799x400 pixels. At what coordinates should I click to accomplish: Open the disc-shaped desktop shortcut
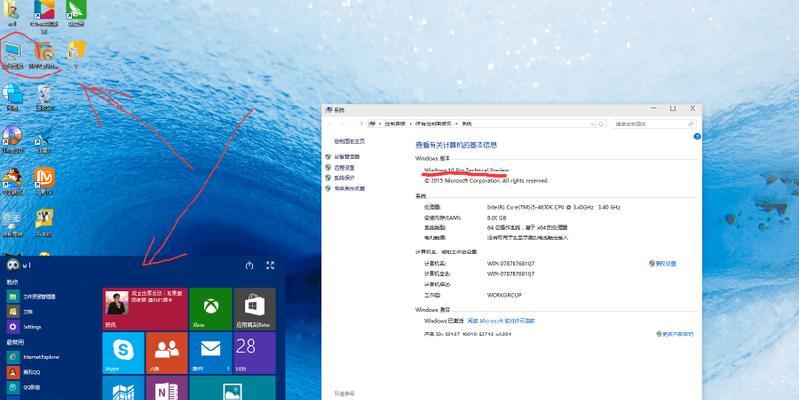12,138
